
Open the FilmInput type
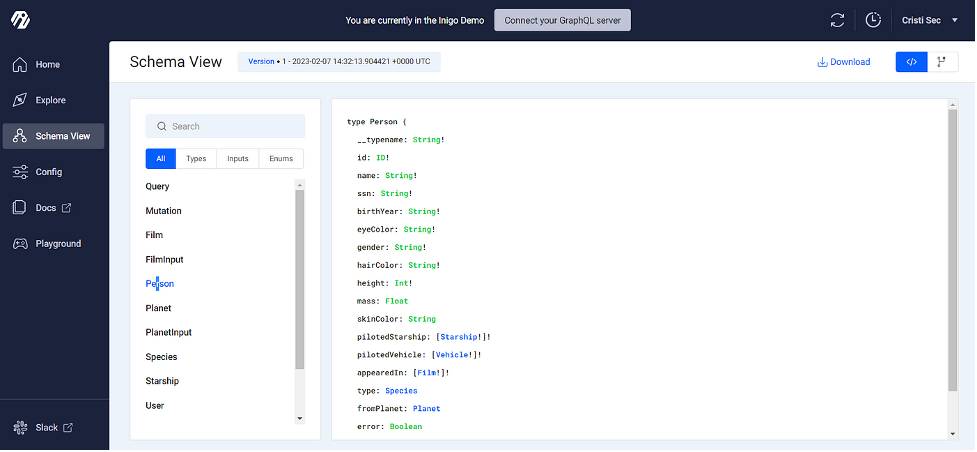pyautogui.click(x=164, y=259)
